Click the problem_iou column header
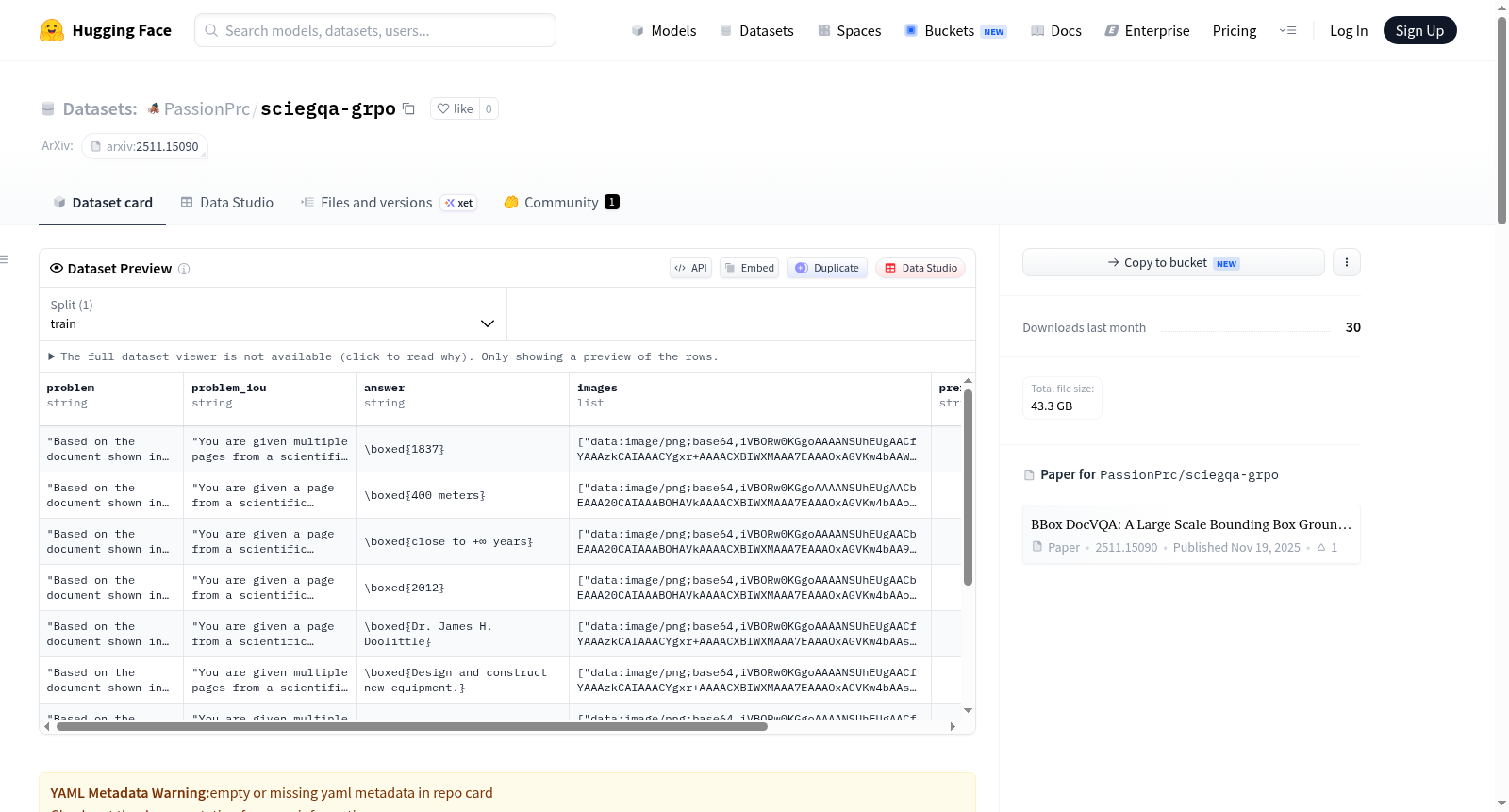1509x812 pixels. click(x=270, y=399)
